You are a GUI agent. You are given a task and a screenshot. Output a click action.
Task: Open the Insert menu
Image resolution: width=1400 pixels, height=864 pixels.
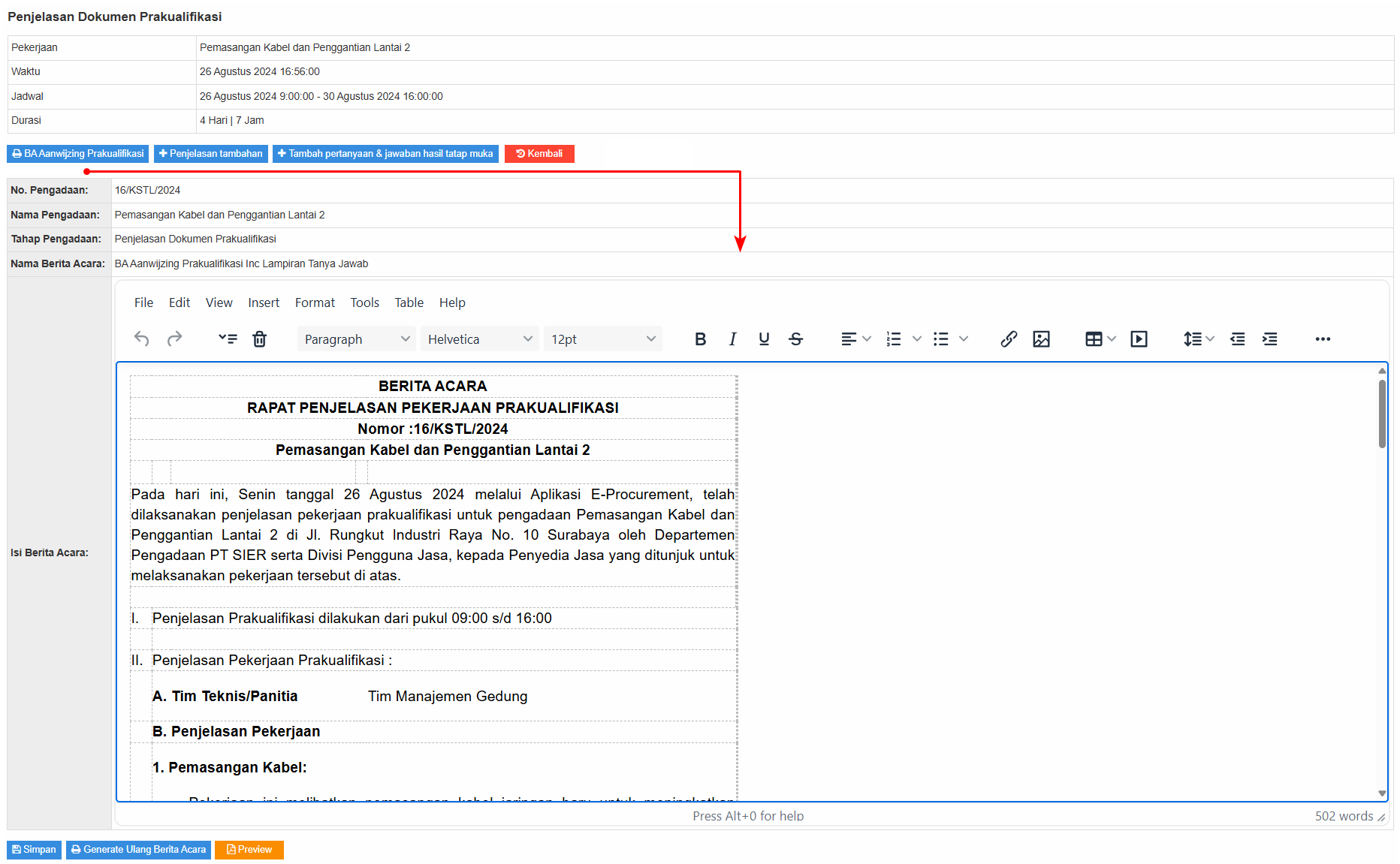tap(264, 303)
